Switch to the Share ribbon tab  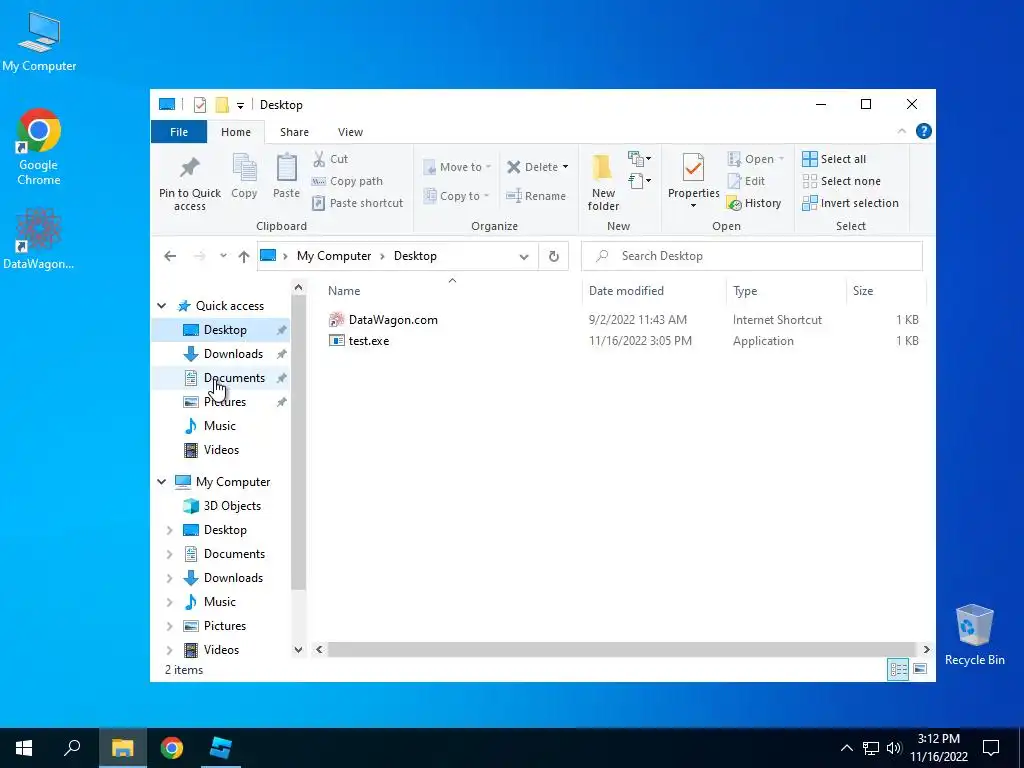tap(295, 132)
